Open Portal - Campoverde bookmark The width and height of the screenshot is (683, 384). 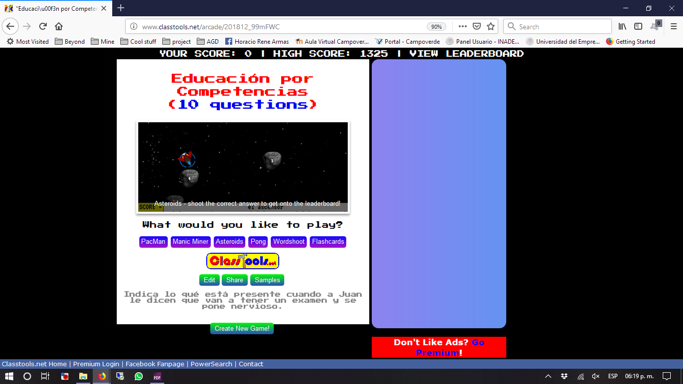click(407, 41)
